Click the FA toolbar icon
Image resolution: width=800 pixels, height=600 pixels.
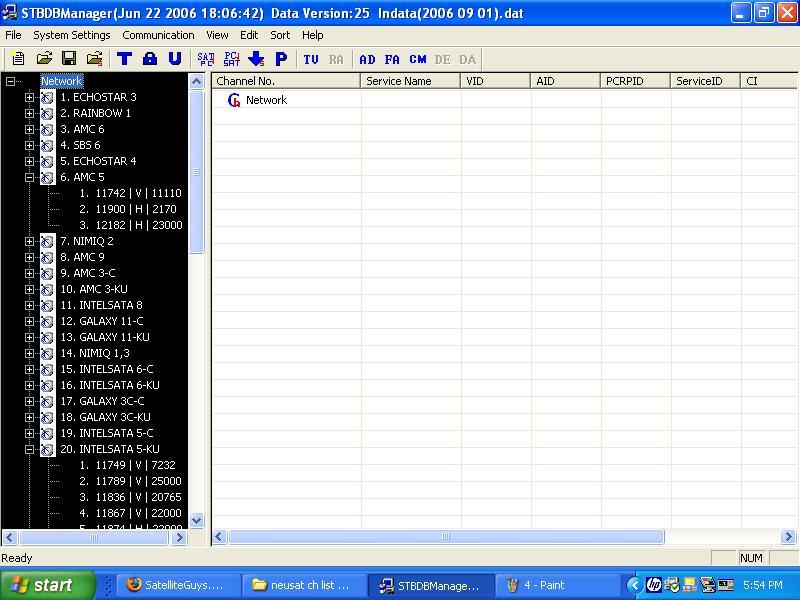pos(392,60)
